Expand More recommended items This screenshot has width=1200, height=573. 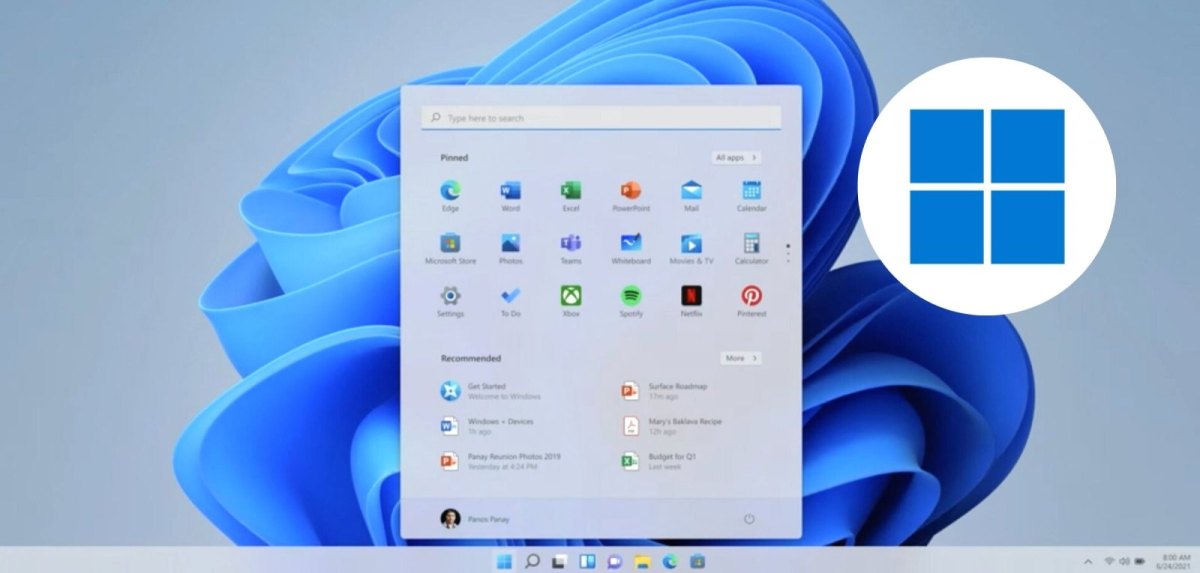741,358
